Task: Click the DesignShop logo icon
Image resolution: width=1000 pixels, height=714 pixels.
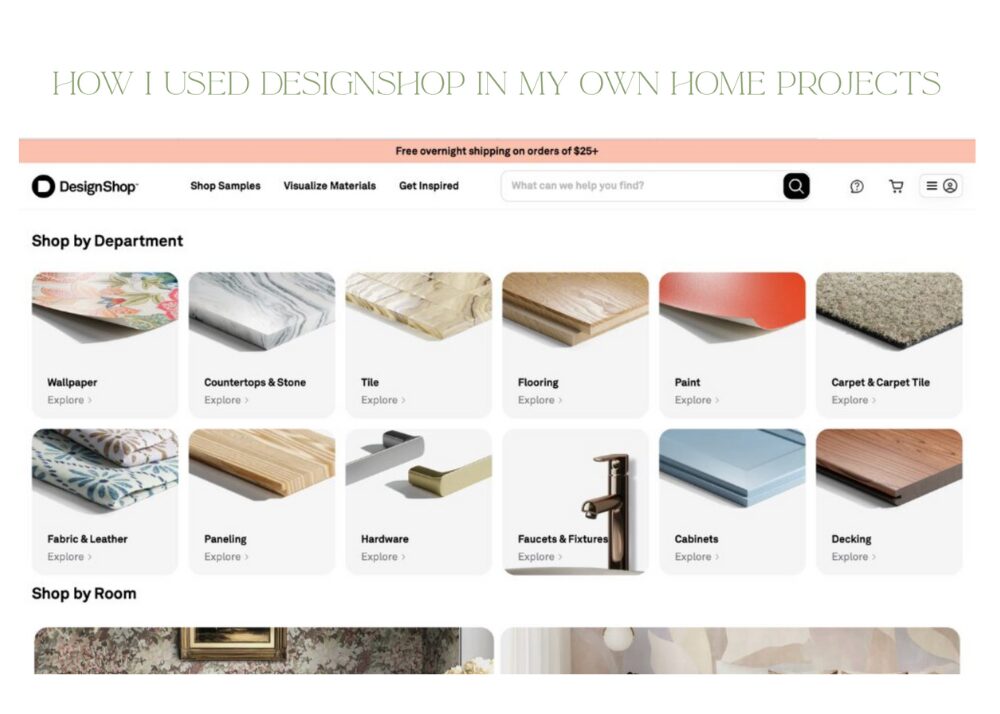Action: (43, 186)
